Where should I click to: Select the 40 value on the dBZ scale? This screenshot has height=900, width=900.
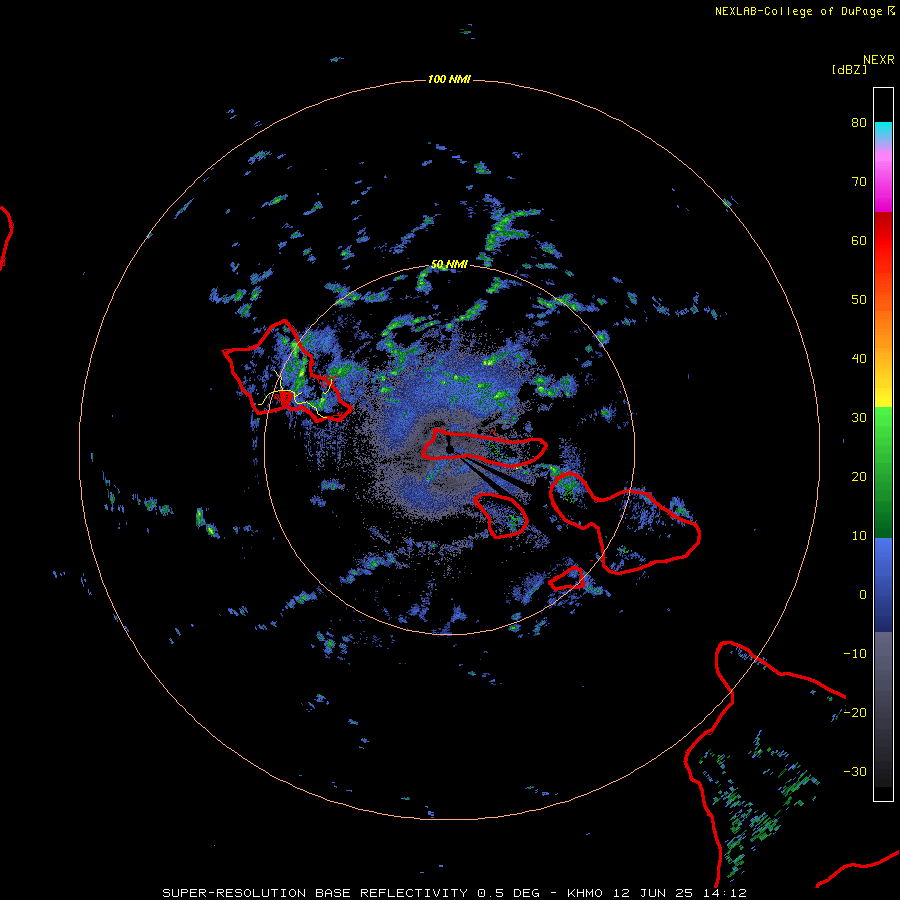coord(859,359)
